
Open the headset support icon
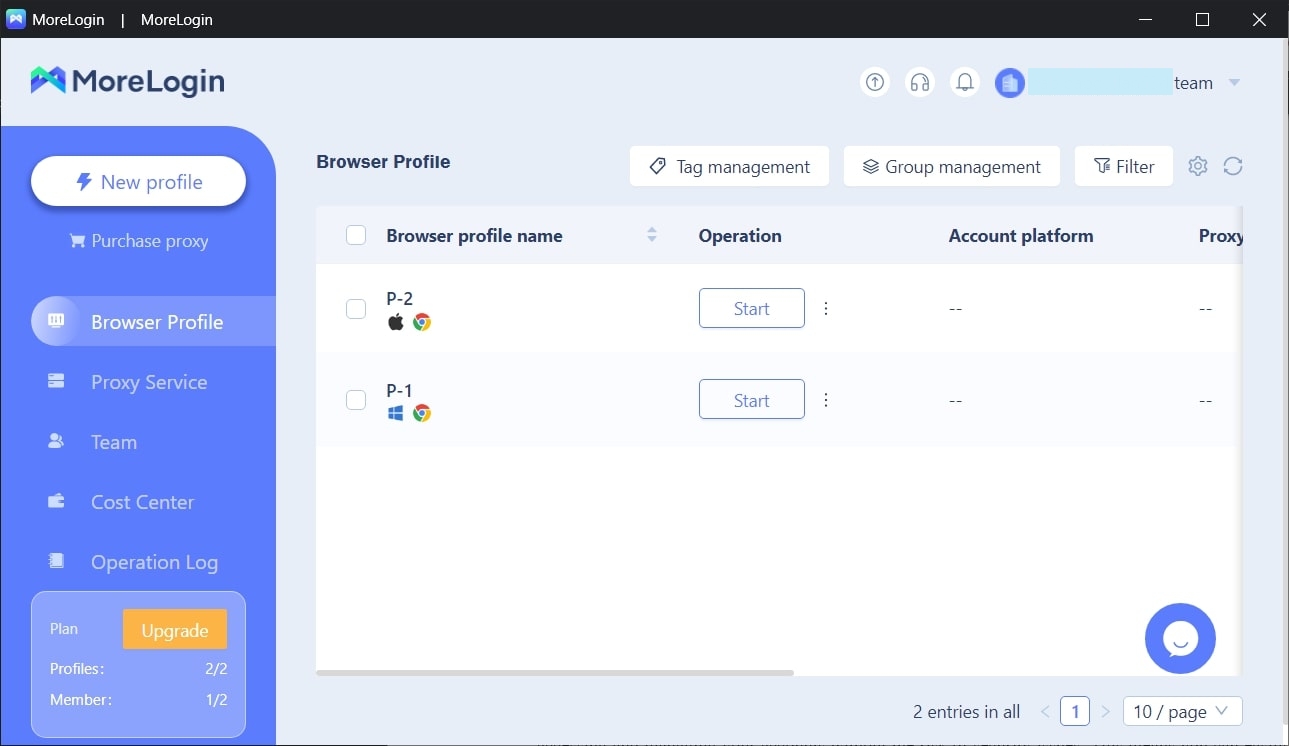(x=920, y=82)
